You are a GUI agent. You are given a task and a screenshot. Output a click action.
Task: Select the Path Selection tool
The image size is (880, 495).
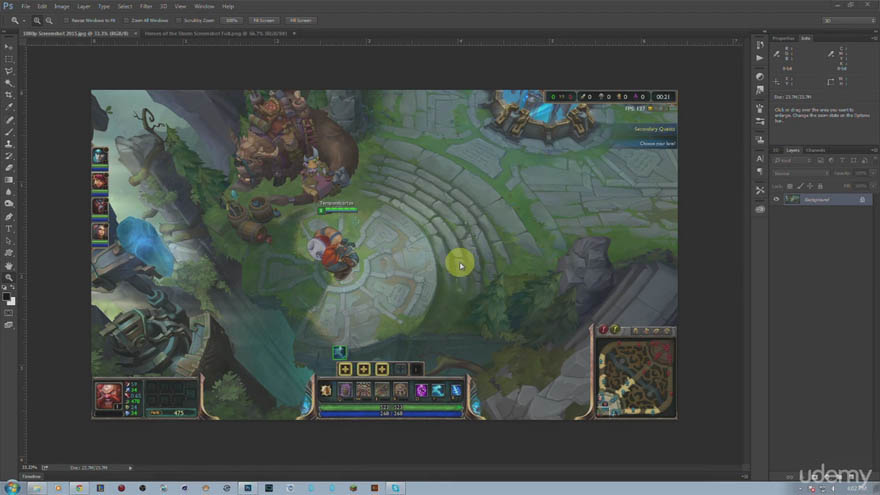click(x=8, y=241)
